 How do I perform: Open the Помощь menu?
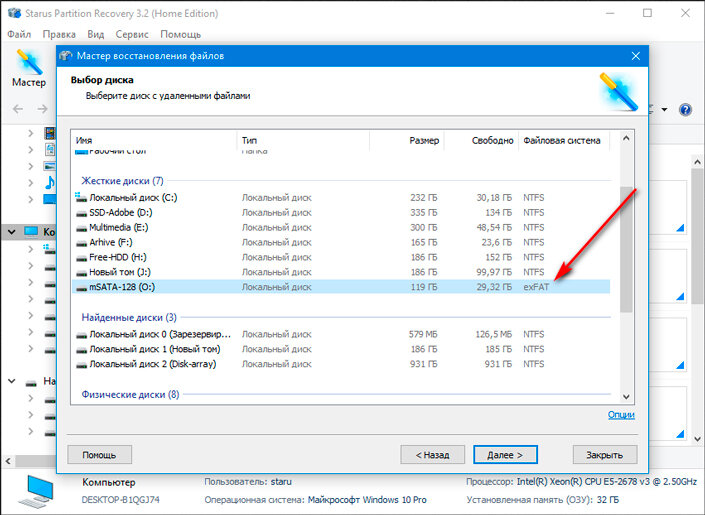180,34
